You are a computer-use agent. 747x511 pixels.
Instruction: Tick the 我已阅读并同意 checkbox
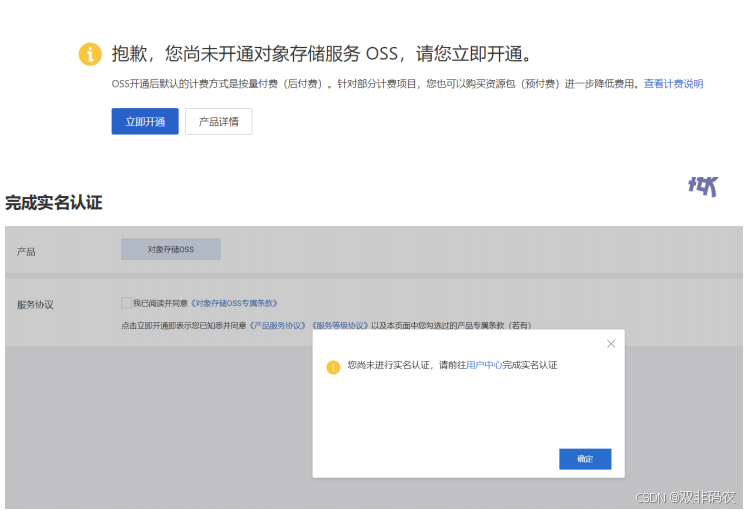(x=126, y=303)
